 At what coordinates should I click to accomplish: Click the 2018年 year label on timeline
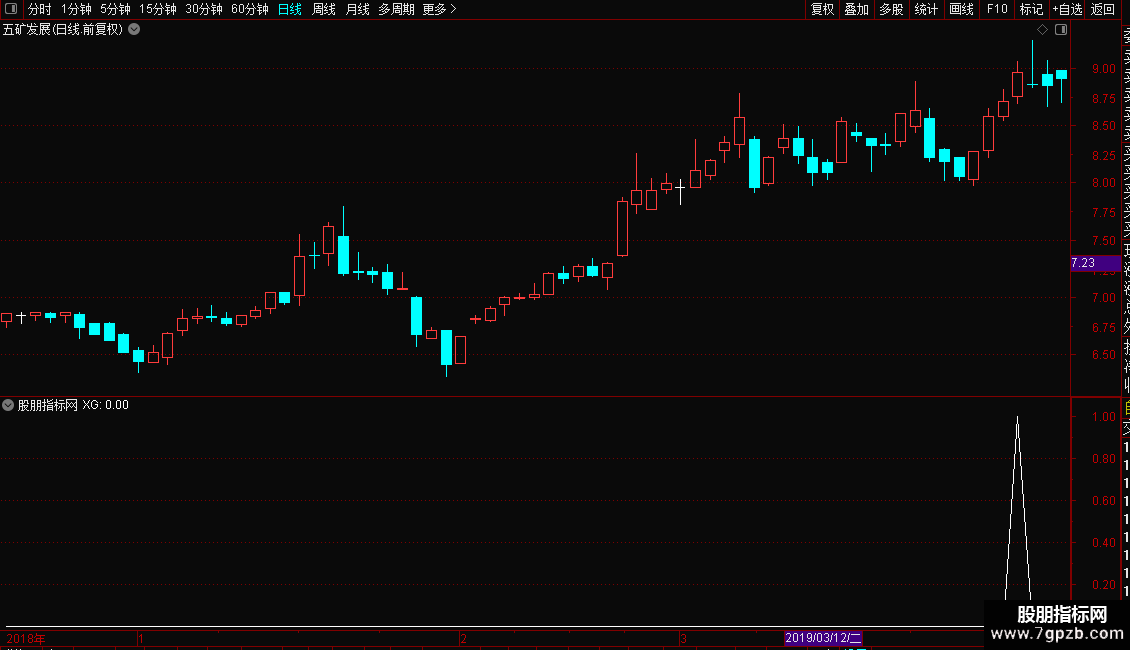[26, 639]
